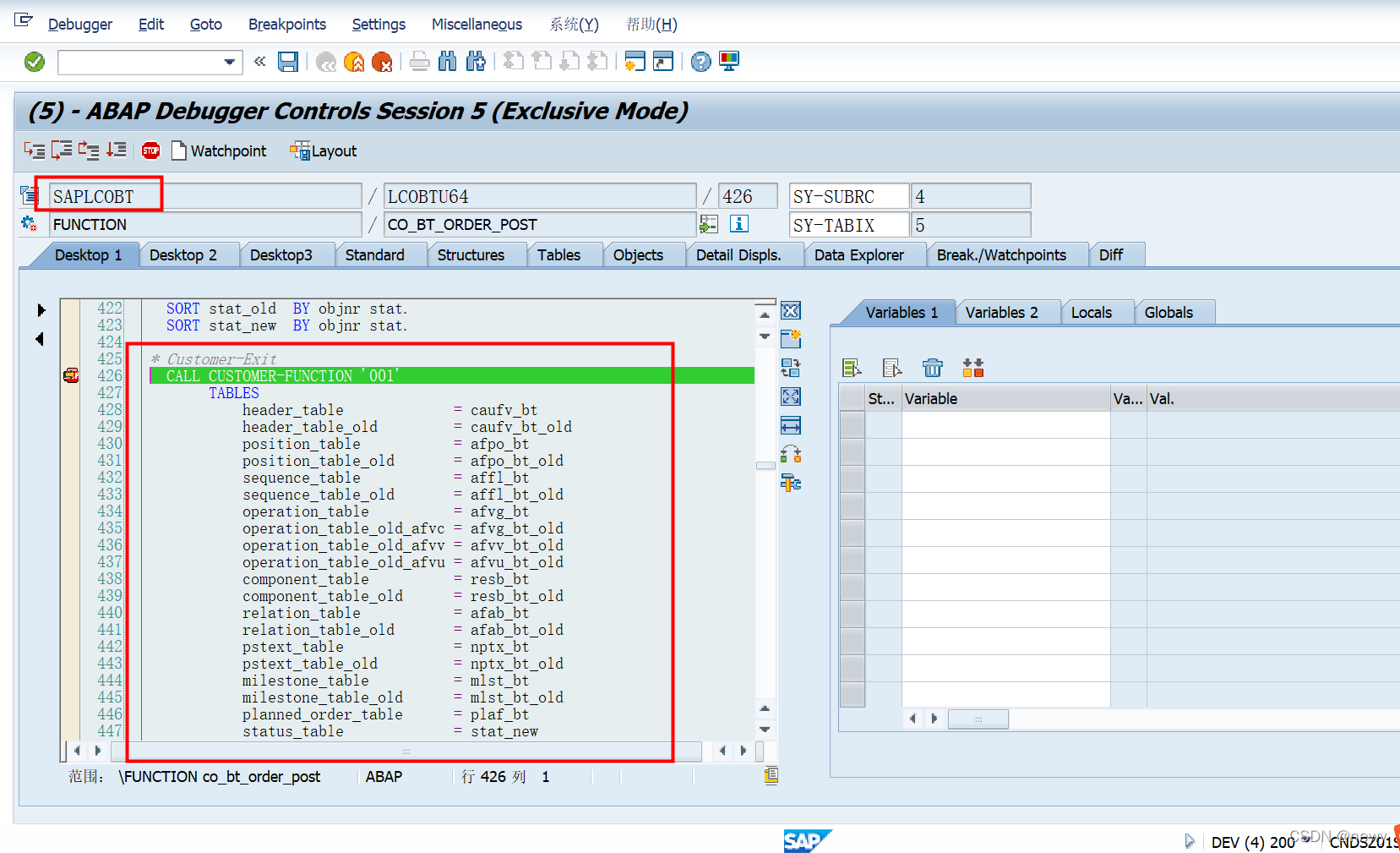Click the CO_BT_ORDER_POST function name field
Screen dimensions: 1400x853
[x=540, y=224]
